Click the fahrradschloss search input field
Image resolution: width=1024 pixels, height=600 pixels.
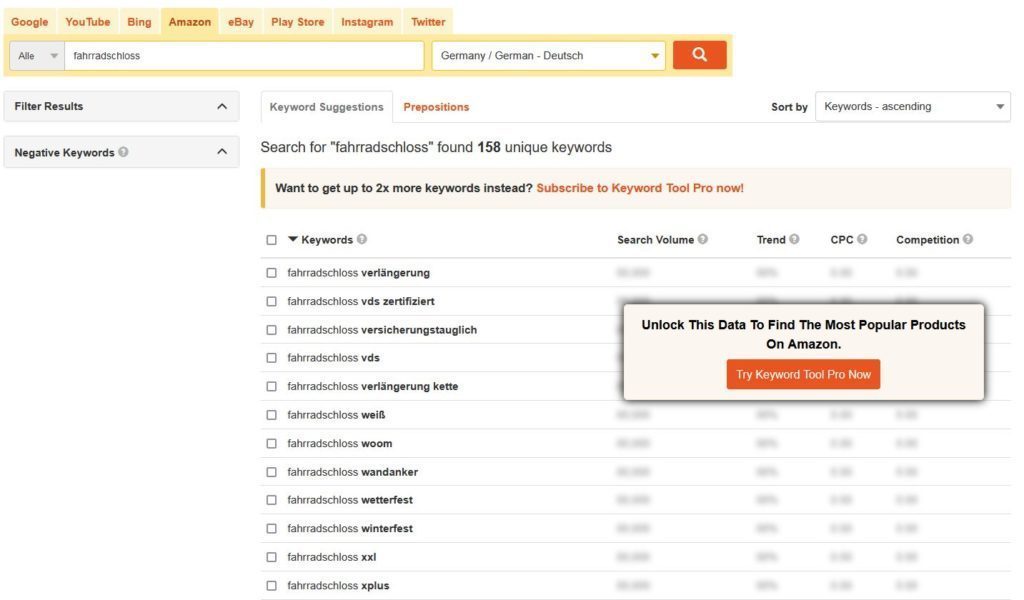click(244, 55)
